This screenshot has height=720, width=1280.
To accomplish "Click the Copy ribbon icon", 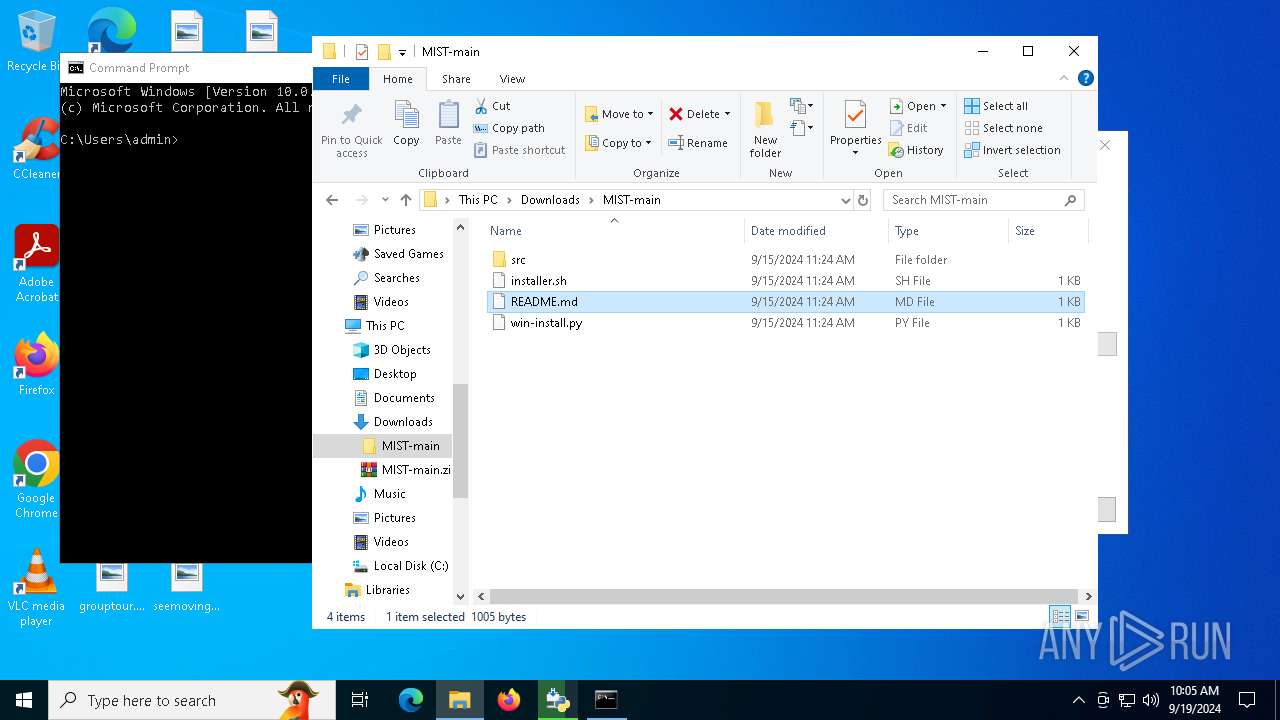I will click(406, 124).
